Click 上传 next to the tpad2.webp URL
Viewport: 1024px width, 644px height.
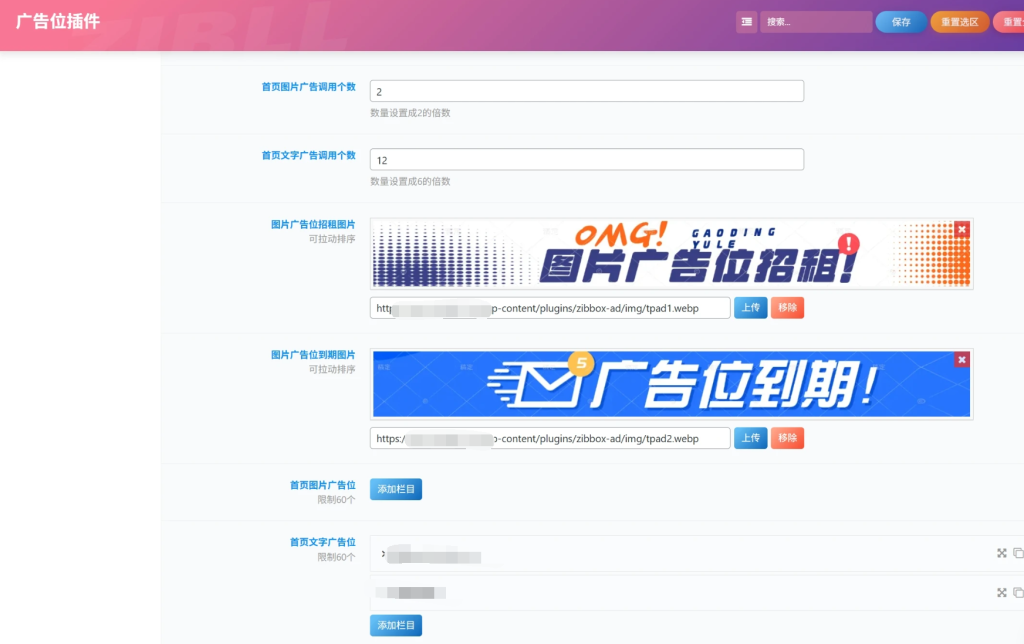[x=750, y=438]
